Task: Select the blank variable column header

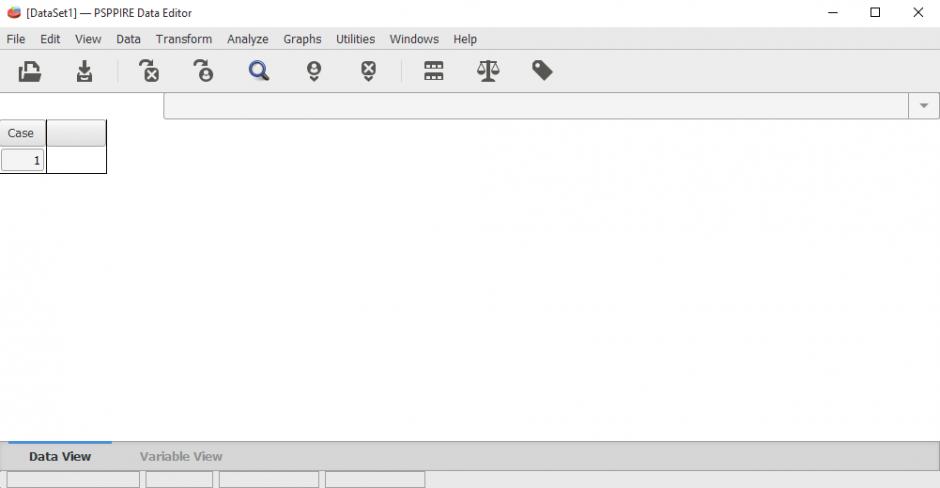Action: pos(76,133)
